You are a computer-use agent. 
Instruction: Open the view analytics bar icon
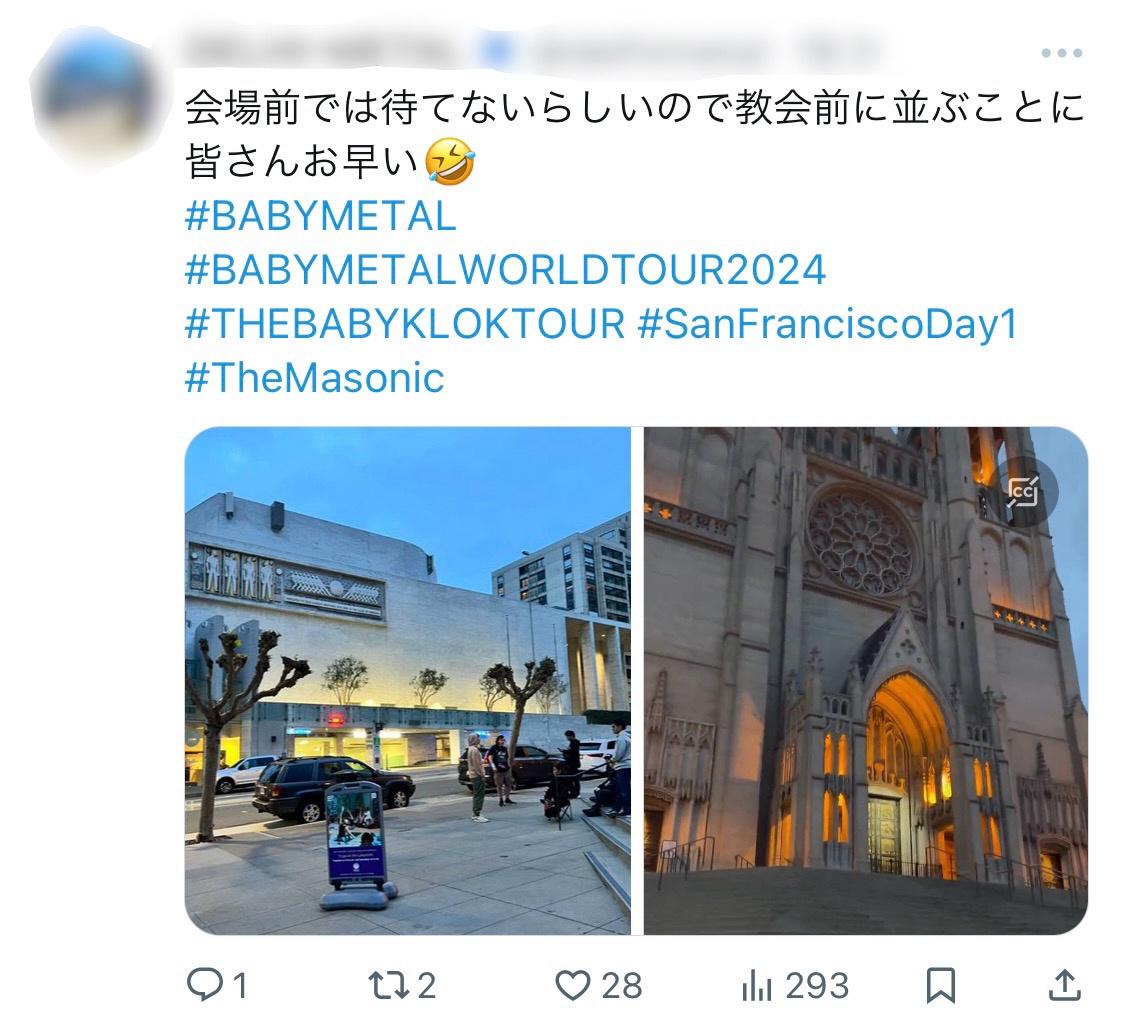pyautogui.click(x=757, y=986)
